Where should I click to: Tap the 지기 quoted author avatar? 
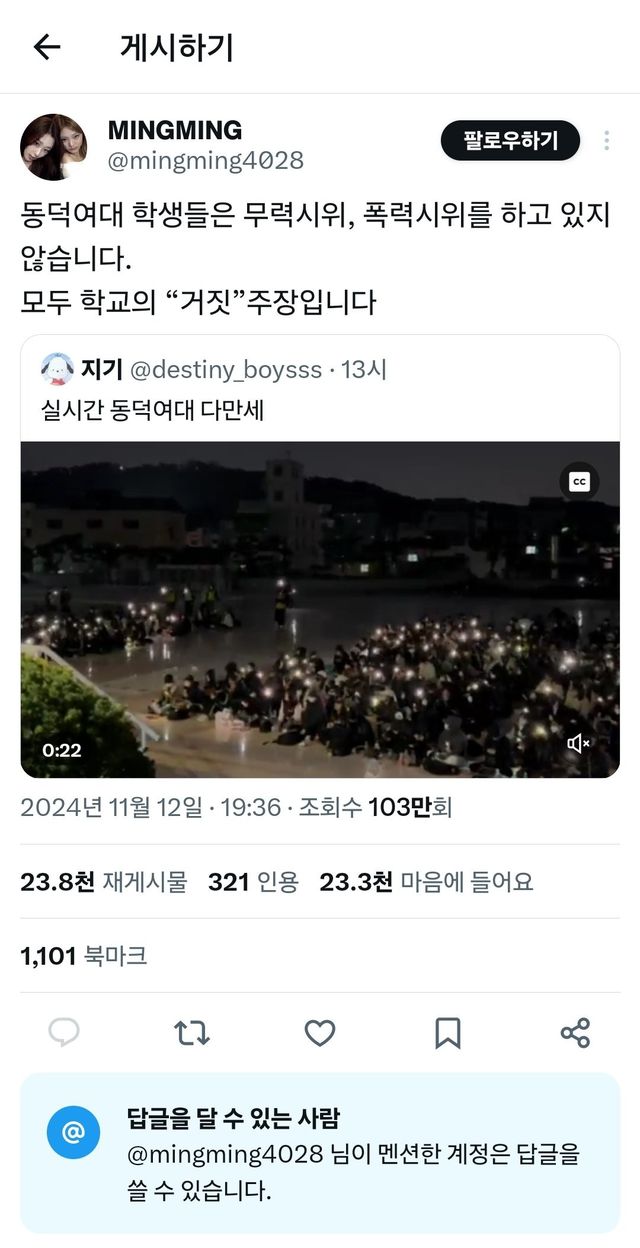pos(57,370)
